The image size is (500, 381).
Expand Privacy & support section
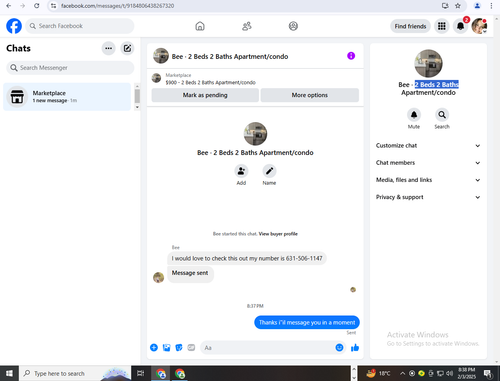(428, 197)
